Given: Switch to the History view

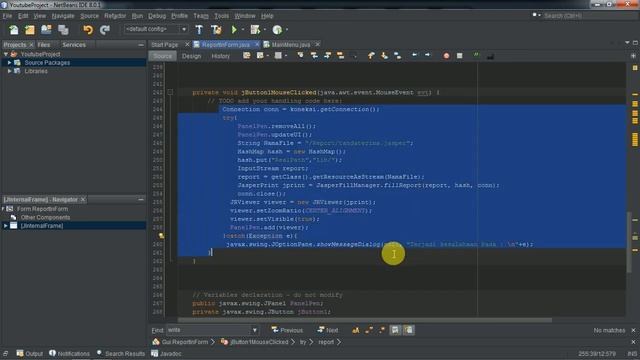Looking at the screenshot, I should [x=221, y=56].
